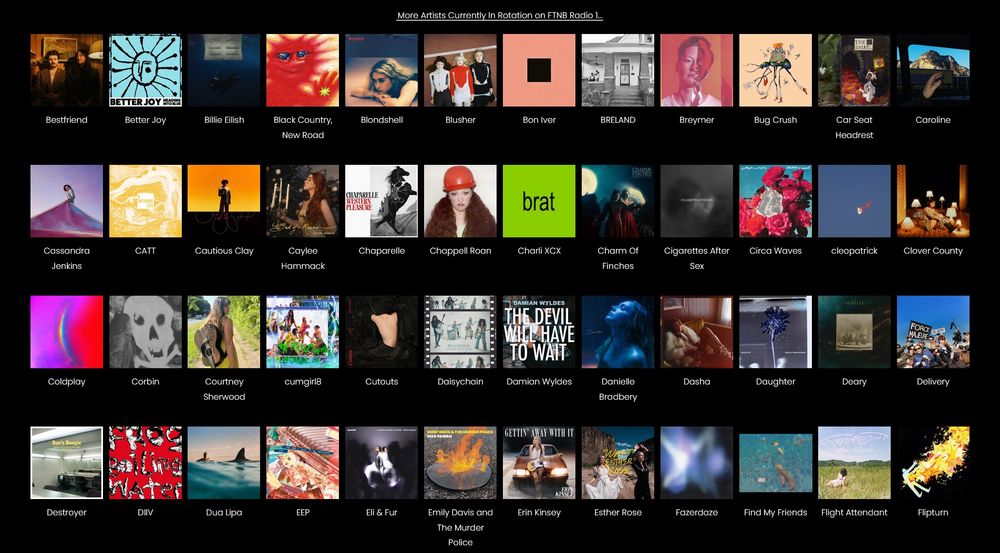This screenshot has width=1000, height=553.
Task: Open the Cigarettes After Sex album cover
Action: (x=696, y=201)
